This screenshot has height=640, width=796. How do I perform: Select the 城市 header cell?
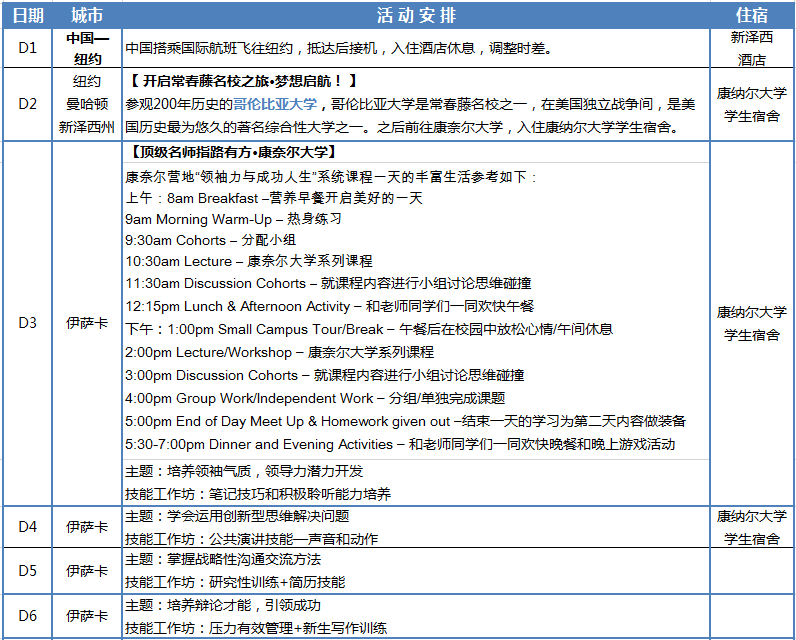(87, 15)
